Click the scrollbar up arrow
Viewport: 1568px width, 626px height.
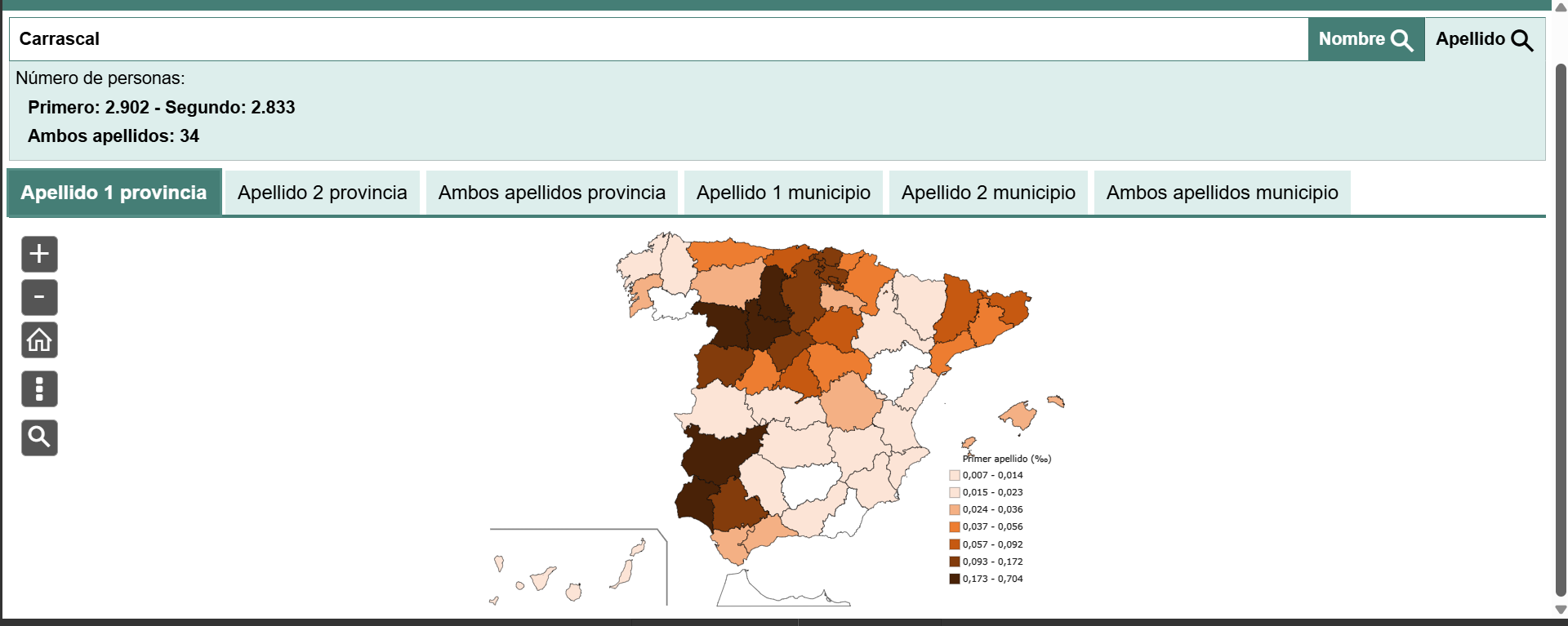pyautogui.click(x=1561, y=7)
